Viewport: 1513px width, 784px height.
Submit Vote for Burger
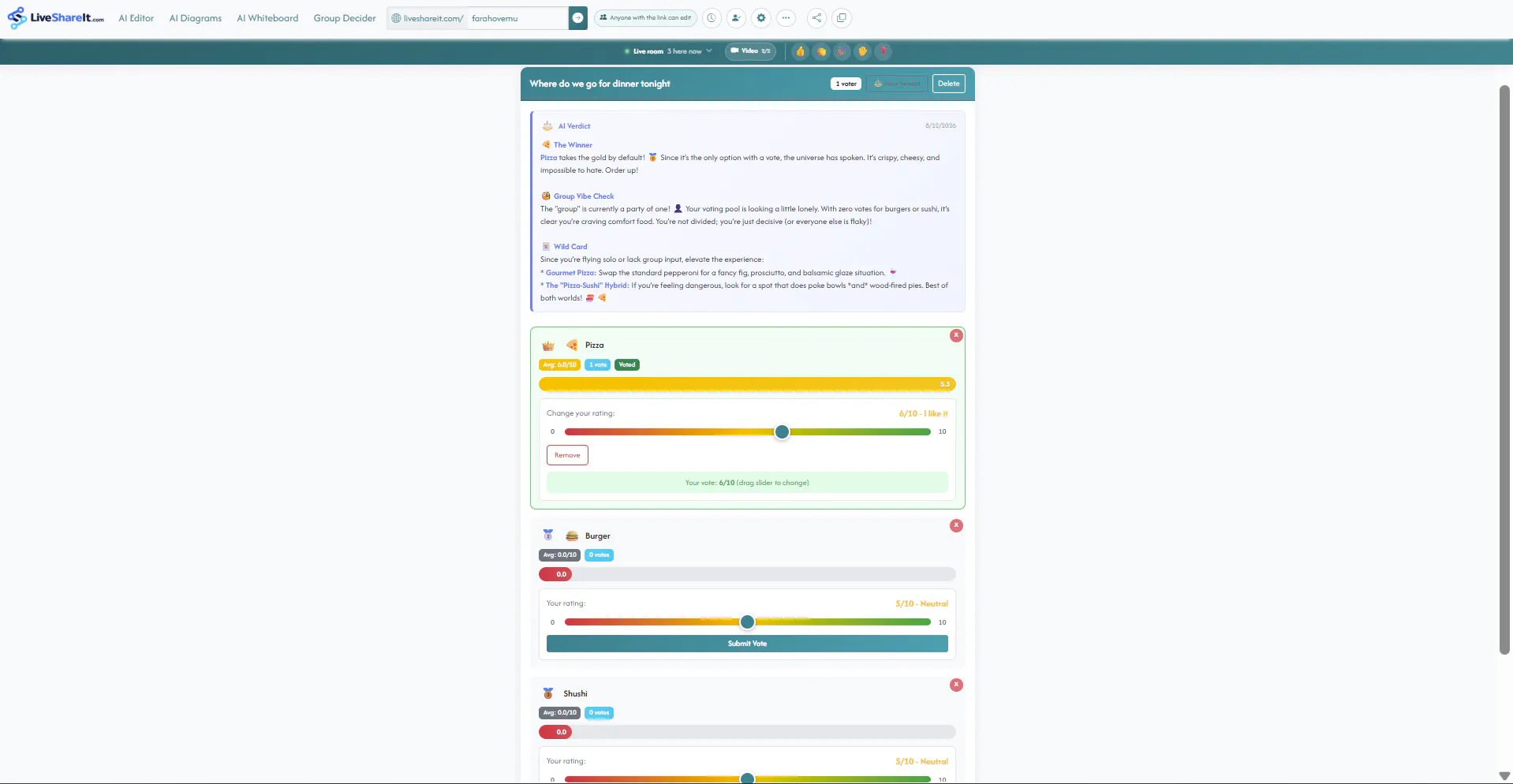(747, 644)
